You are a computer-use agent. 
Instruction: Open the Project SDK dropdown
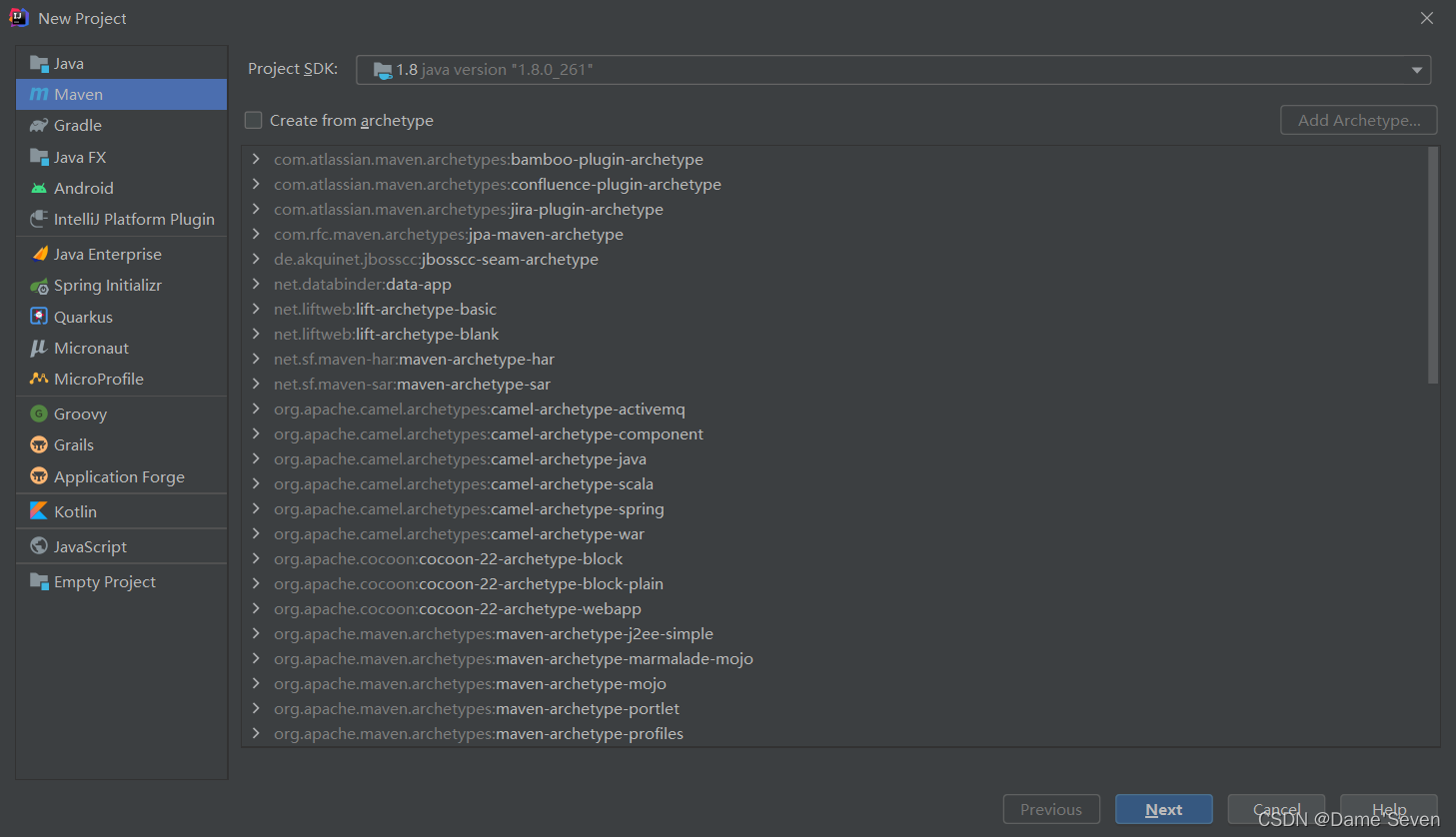(893, 70)
